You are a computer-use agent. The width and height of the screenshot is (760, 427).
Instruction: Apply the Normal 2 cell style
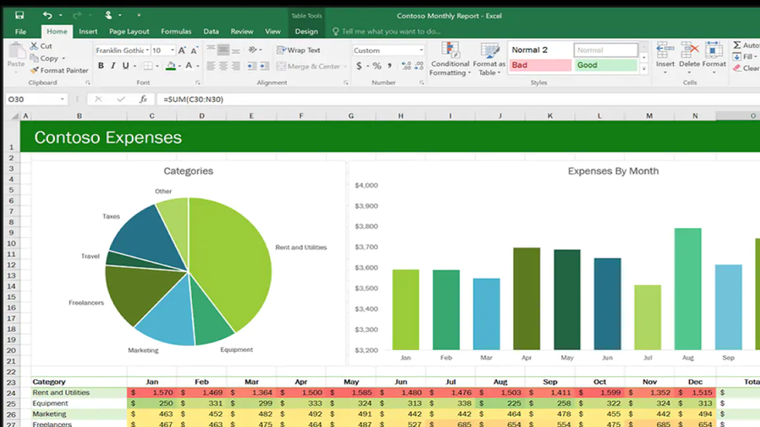[x=540, y=50]
